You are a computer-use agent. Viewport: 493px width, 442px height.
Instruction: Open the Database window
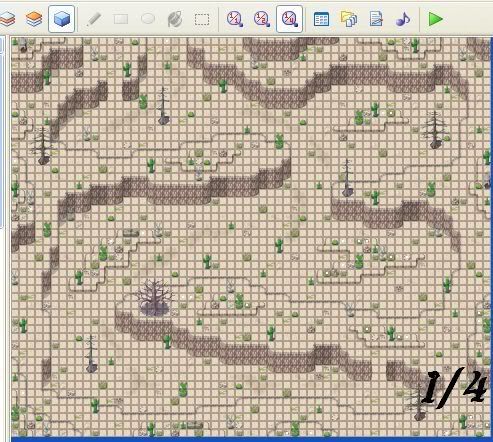pyautogui.click(x=321, y=19)
